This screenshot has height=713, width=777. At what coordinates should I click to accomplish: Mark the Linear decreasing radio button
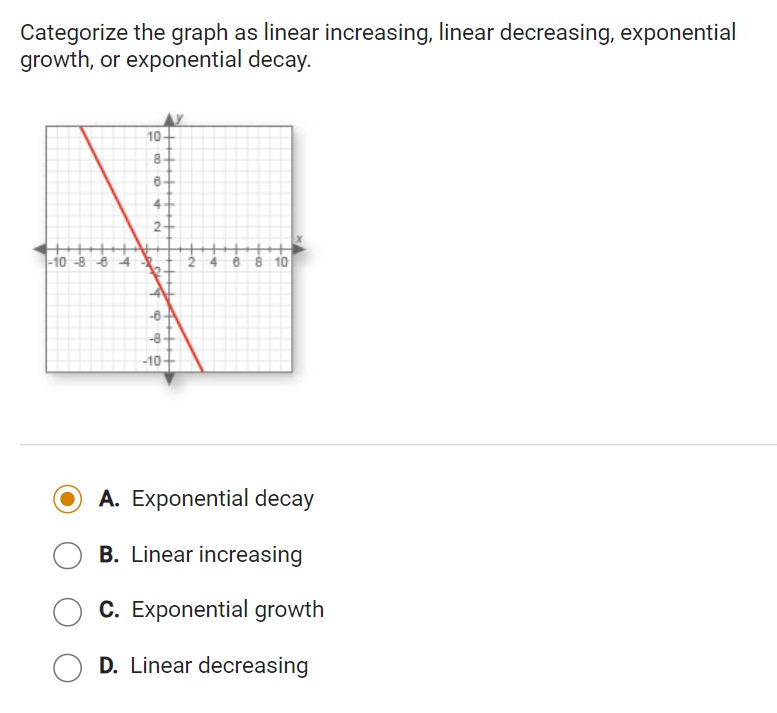click(x=67, y=667)
